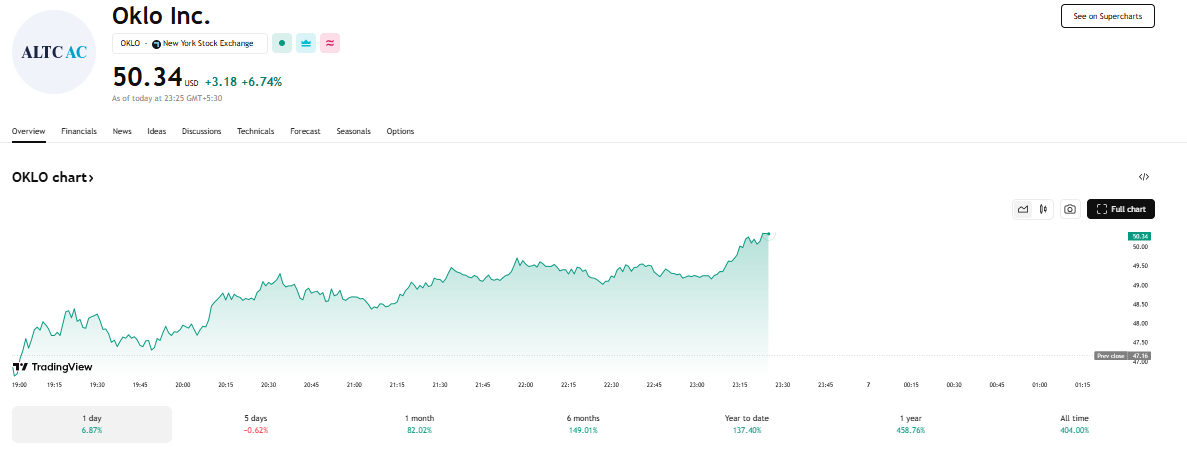Click the 50.34 current price label on axis
The width and height of the screenshot is (1187, 454).
tap(1139, 236)
